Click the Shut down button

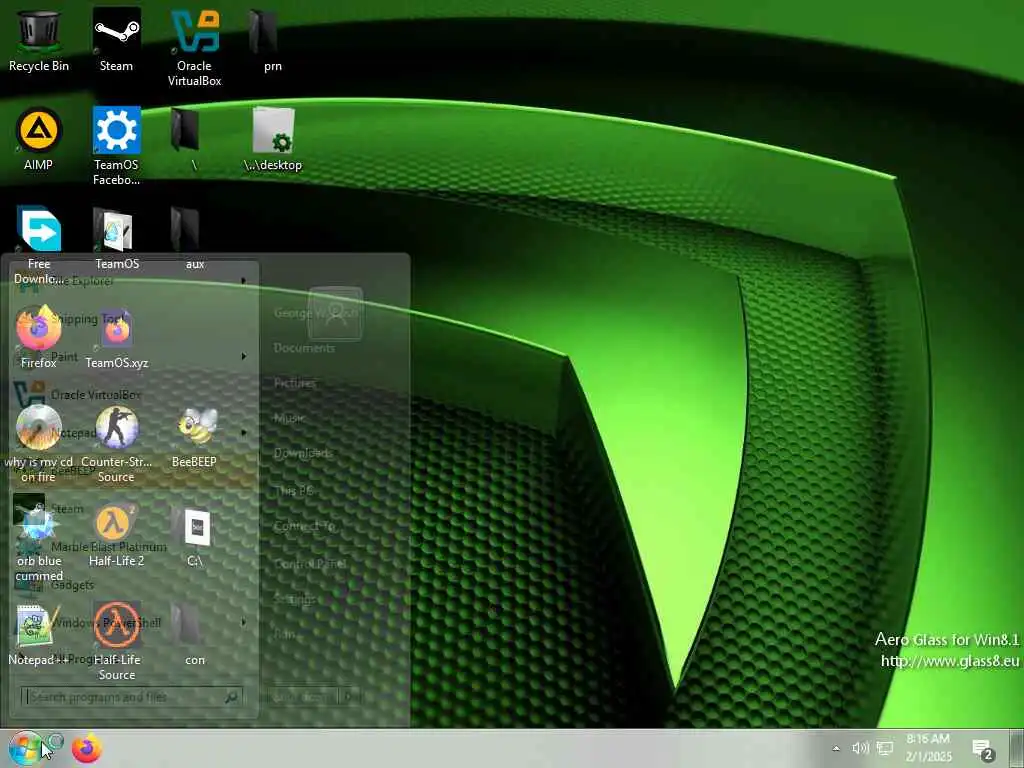[302, 697]
